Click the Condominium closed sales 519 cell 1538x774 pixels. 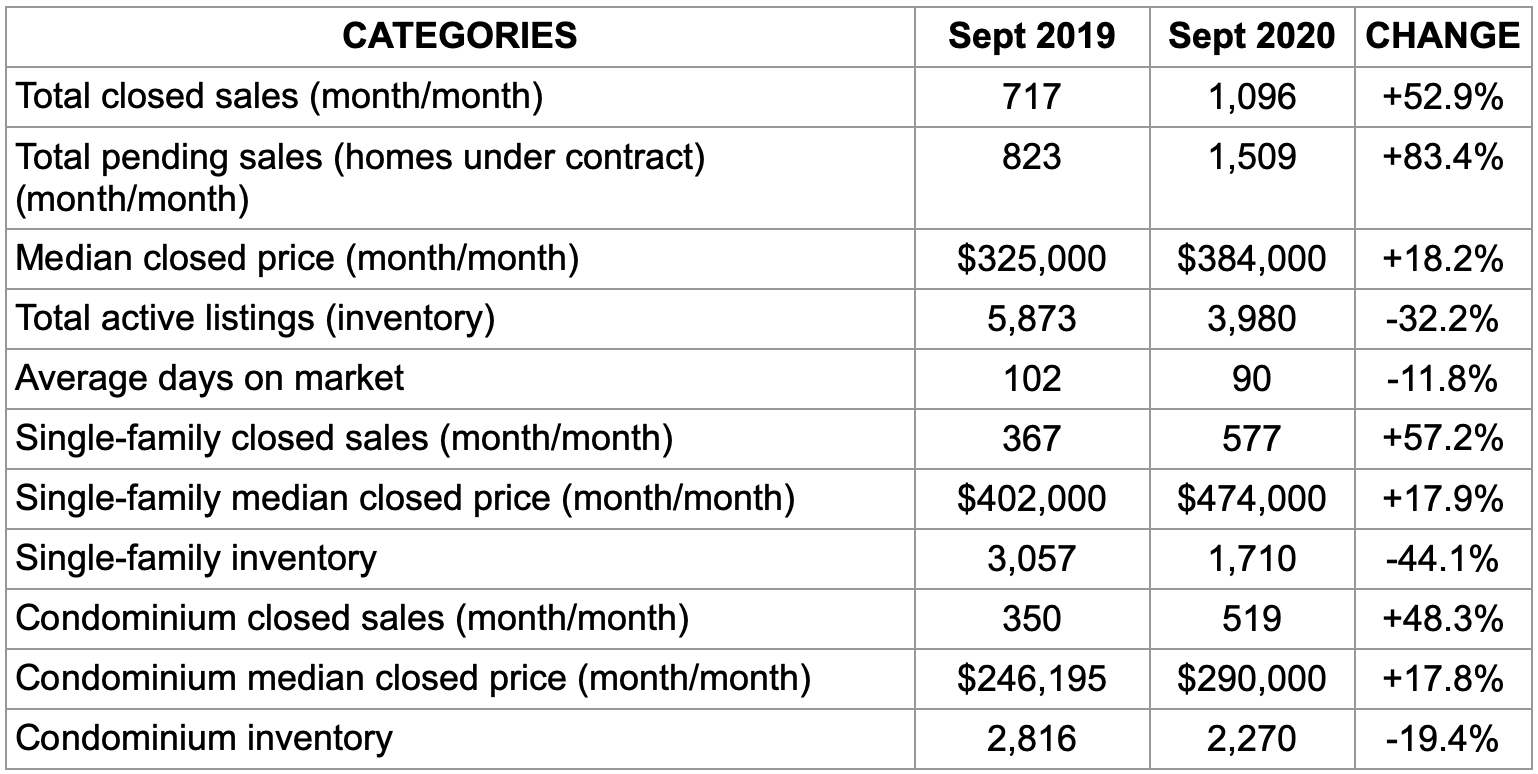coord(1251,619)
